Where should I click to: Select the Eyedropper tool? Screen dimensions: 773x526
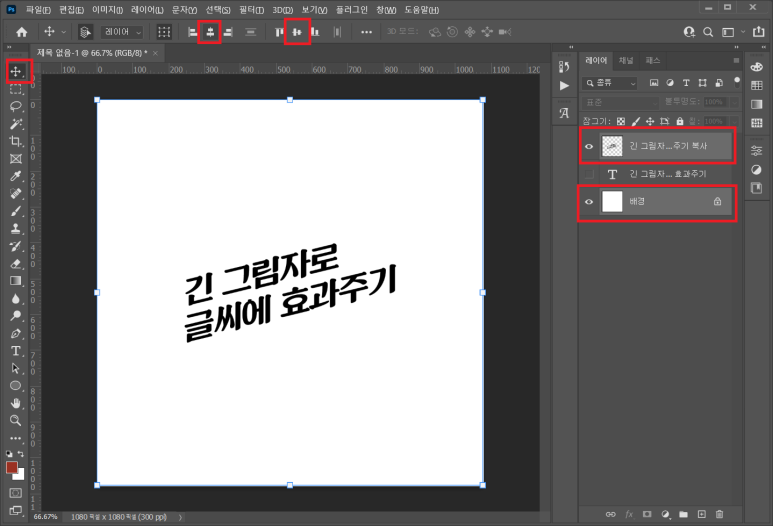(x=16, y=176)
